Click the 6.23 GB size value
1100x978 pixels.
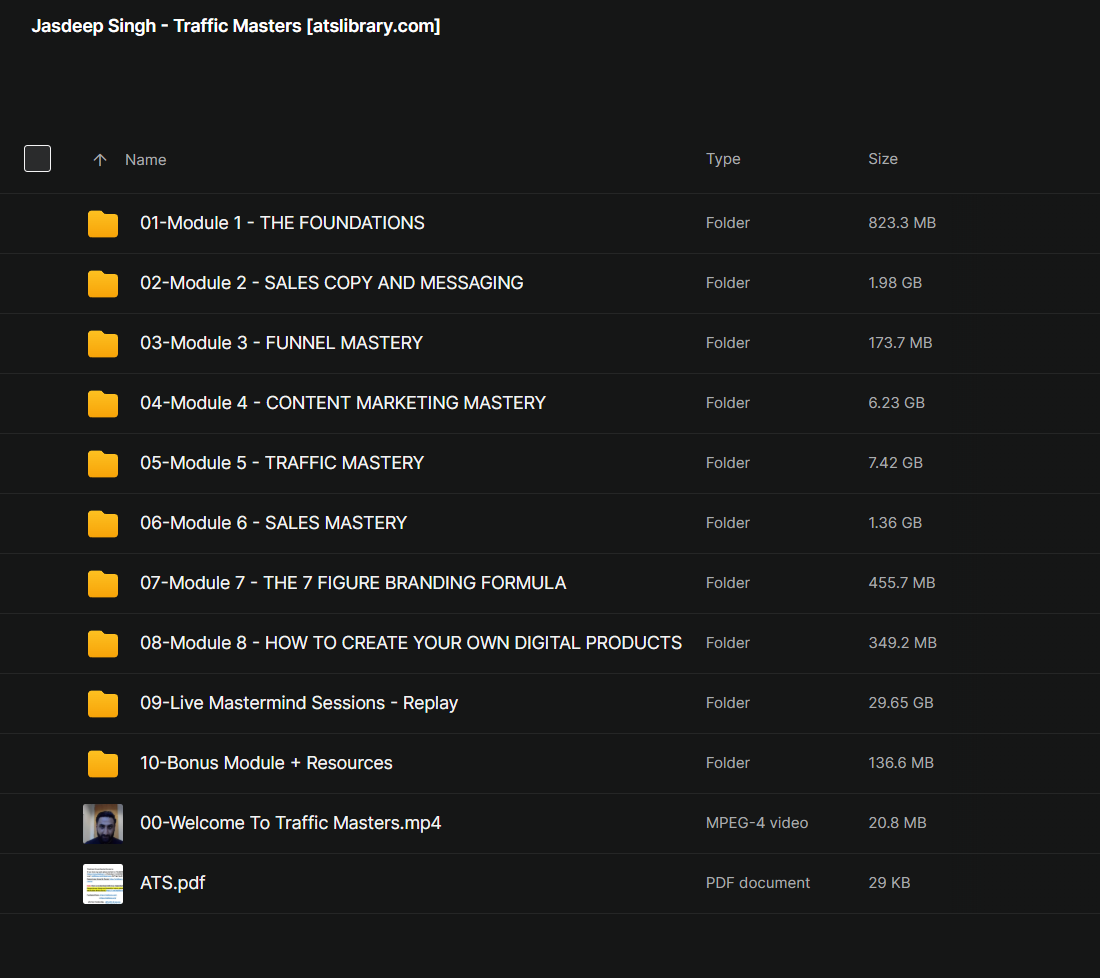coord(897,403)
